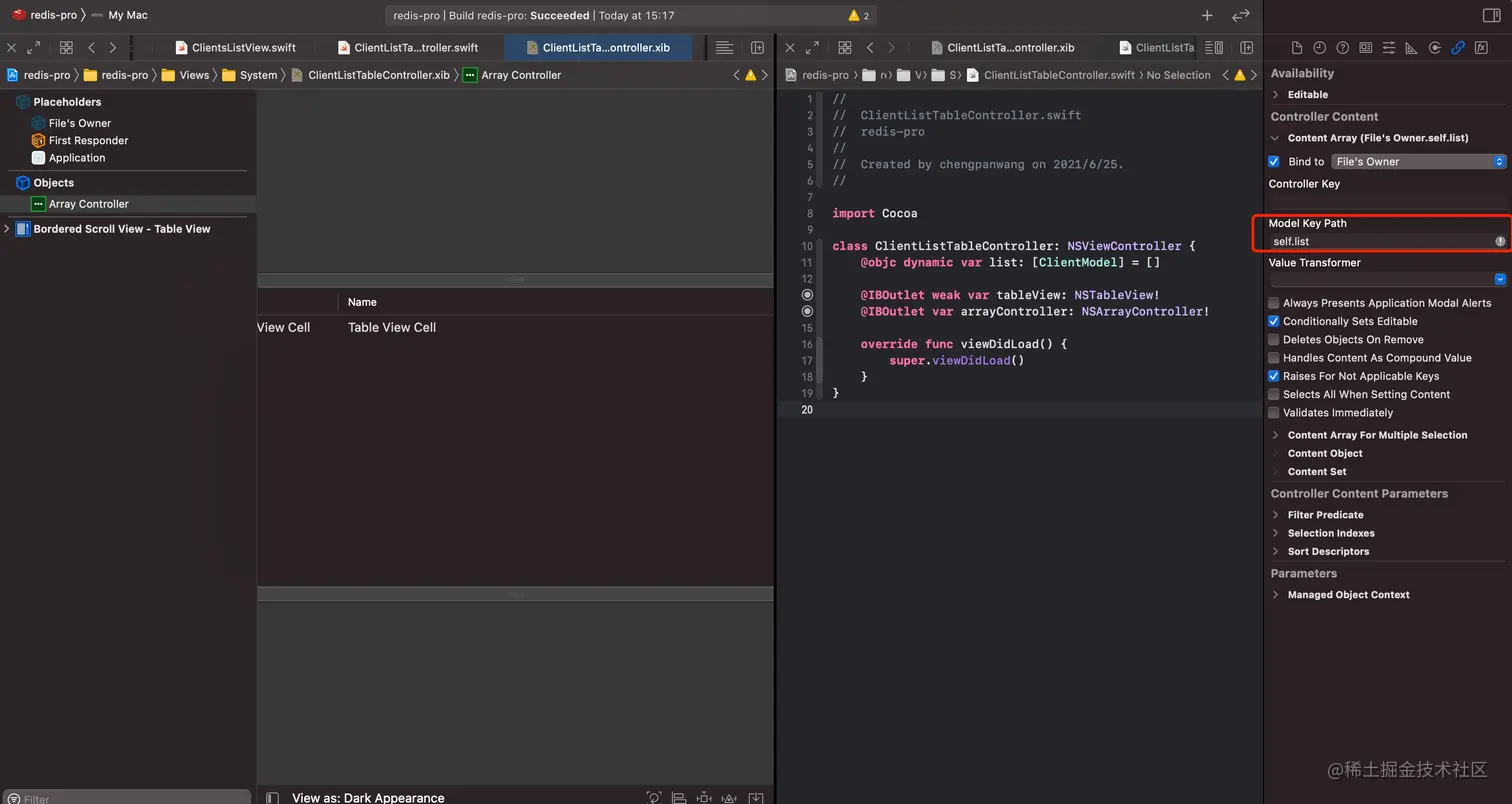Open the Identity inspector icon
This screenshot has height=804, width=1512.
1366,47
